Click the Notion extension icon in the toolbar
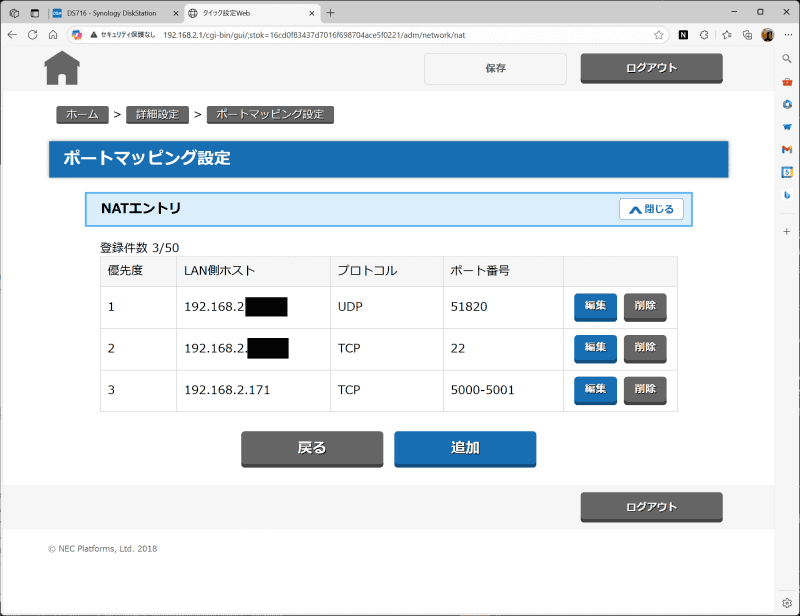Image resolution: width=800 pixels, height=616 pixels. (x=684, y=33)
